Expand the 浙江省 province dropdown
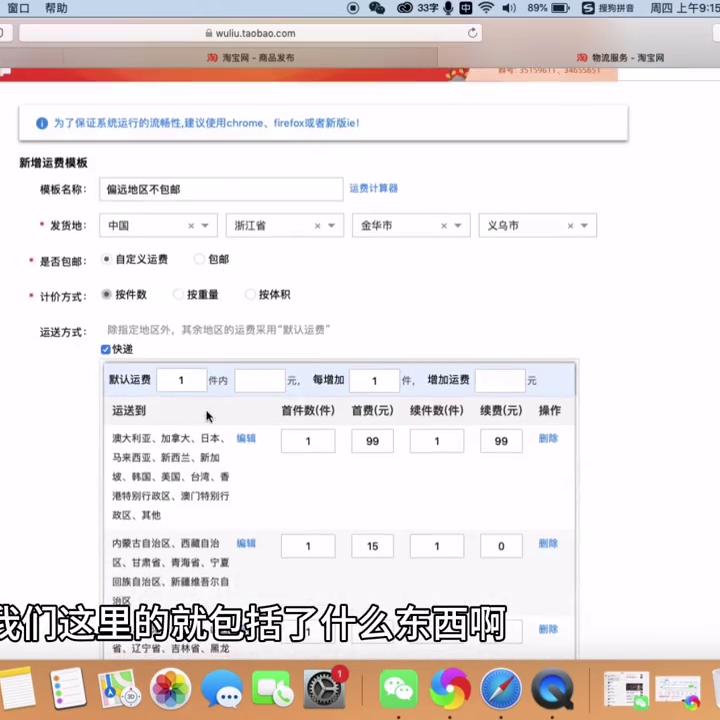This screenshot has height=720, width=720. tap(332, 225)
